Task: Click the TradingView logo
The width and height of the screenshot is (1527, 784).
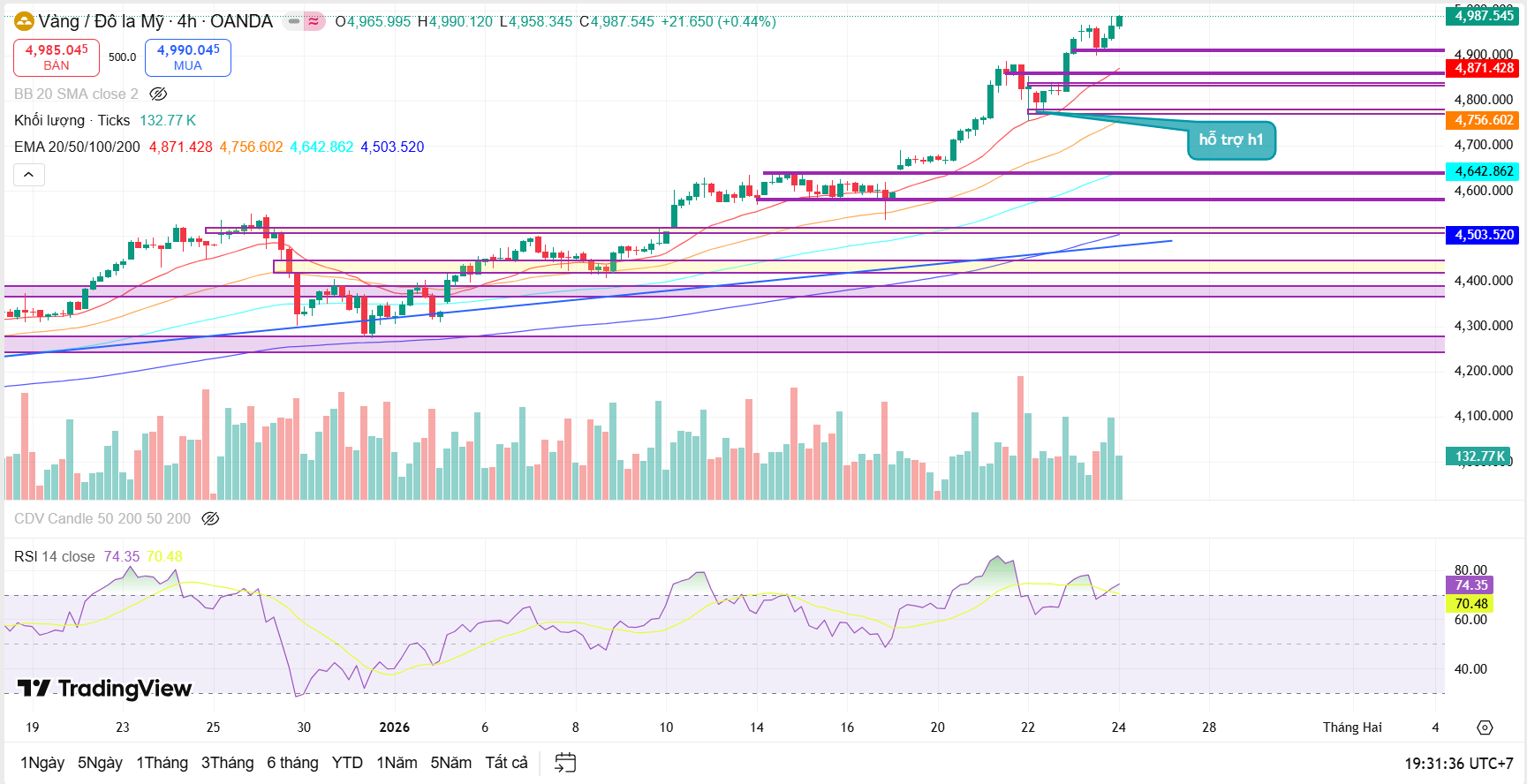Action: (104, 689)
